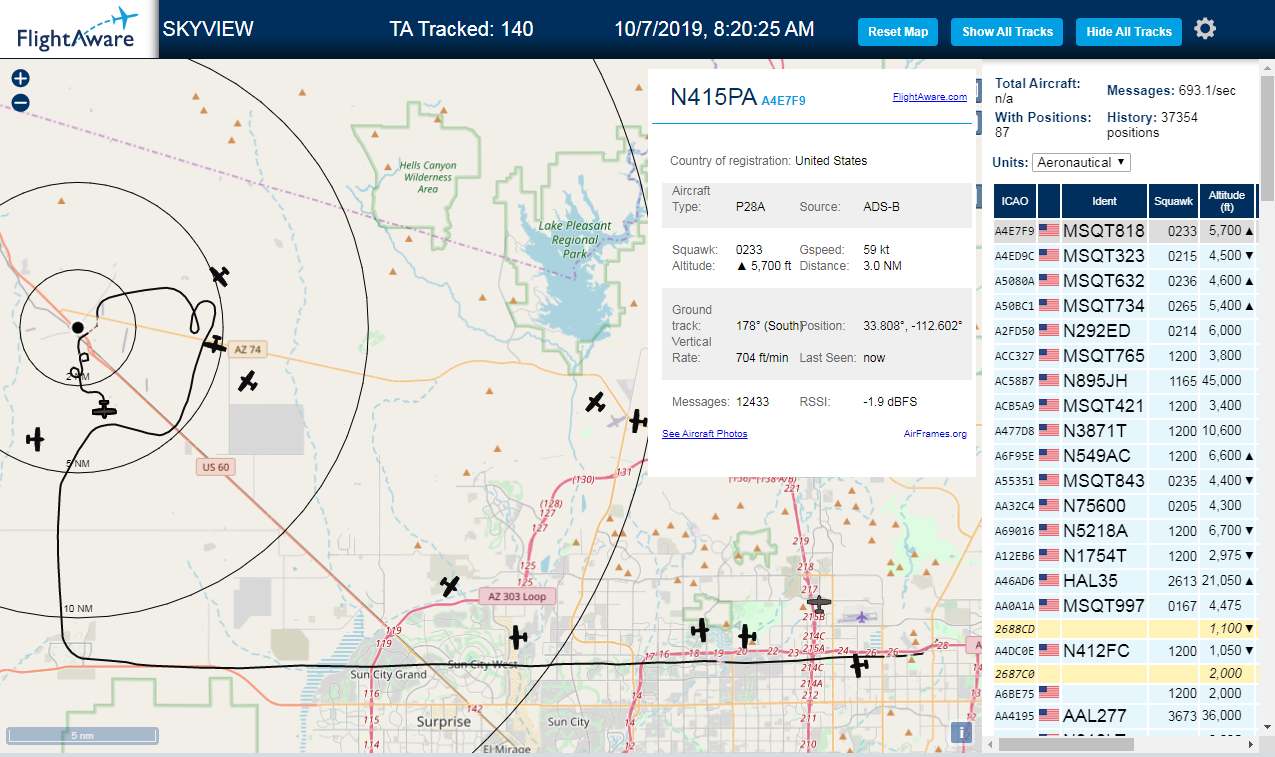Sort table by Squawk column

pos(1173,201)
